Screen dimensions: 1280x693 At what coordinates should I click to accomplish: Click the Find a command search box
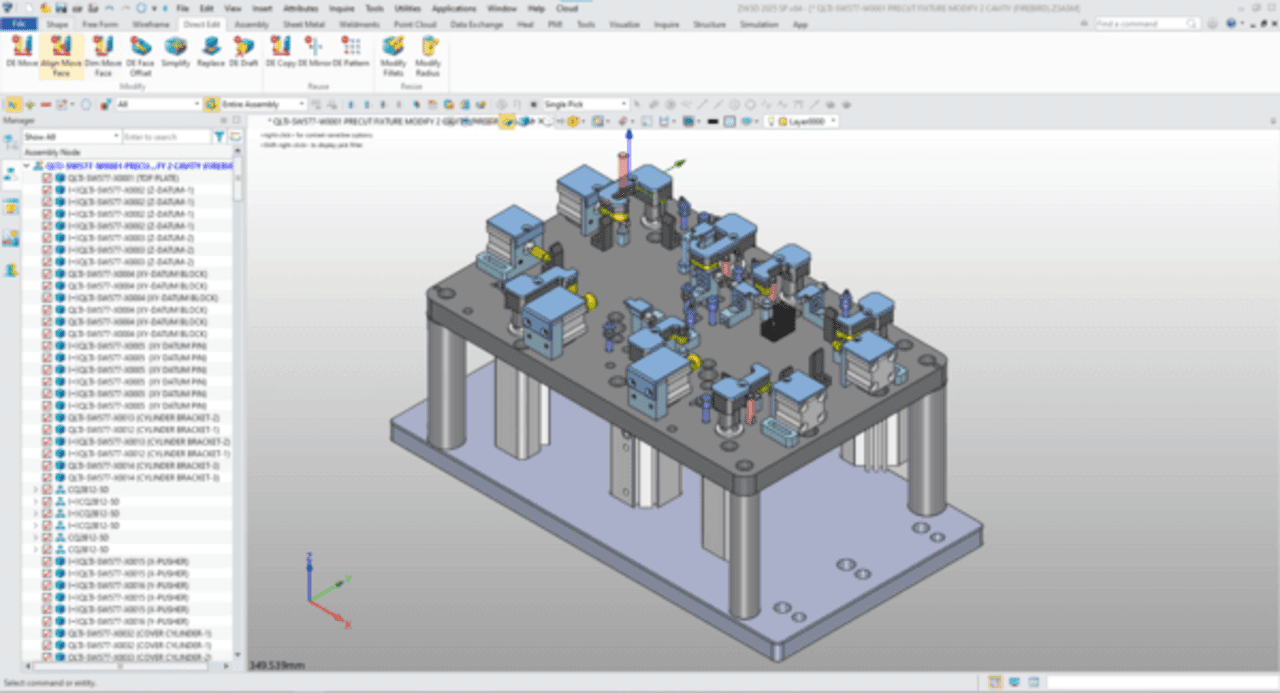coord(1140,23)
